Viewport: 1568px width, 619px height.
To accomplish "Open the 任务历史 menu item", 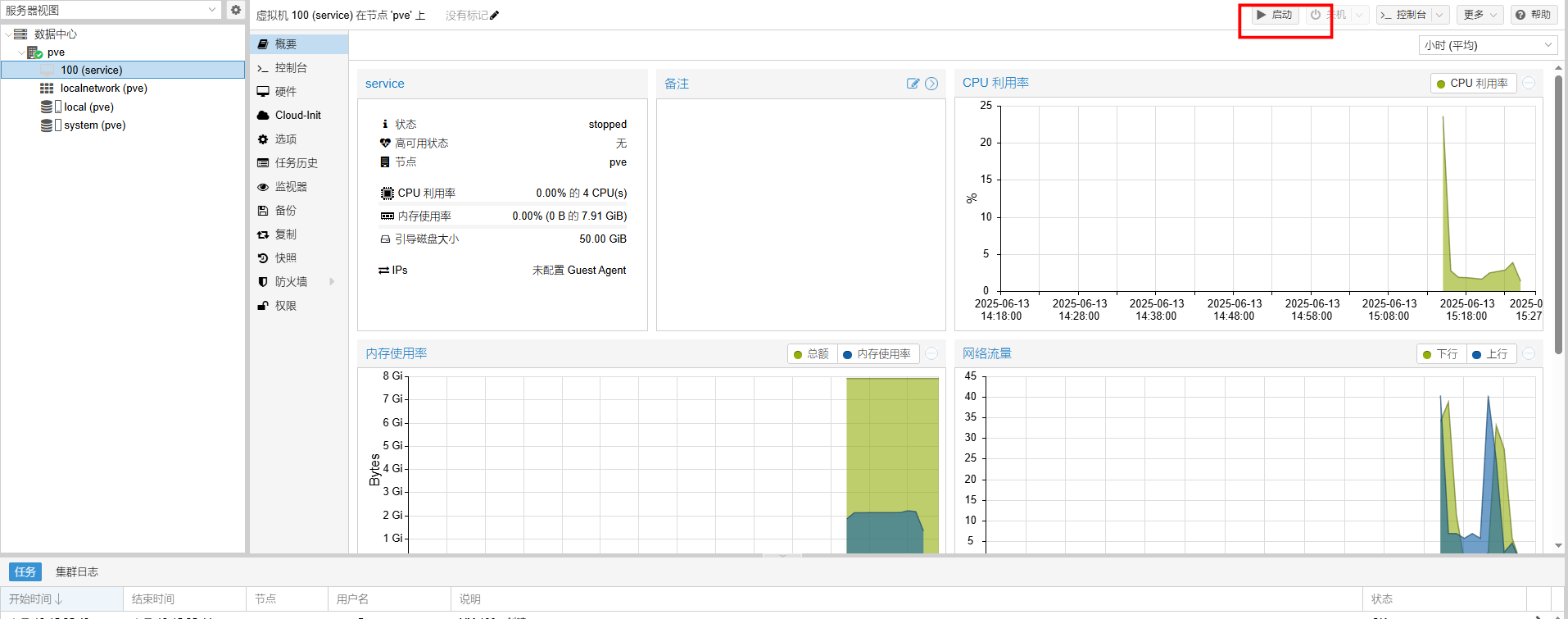I will coord(299,163).
